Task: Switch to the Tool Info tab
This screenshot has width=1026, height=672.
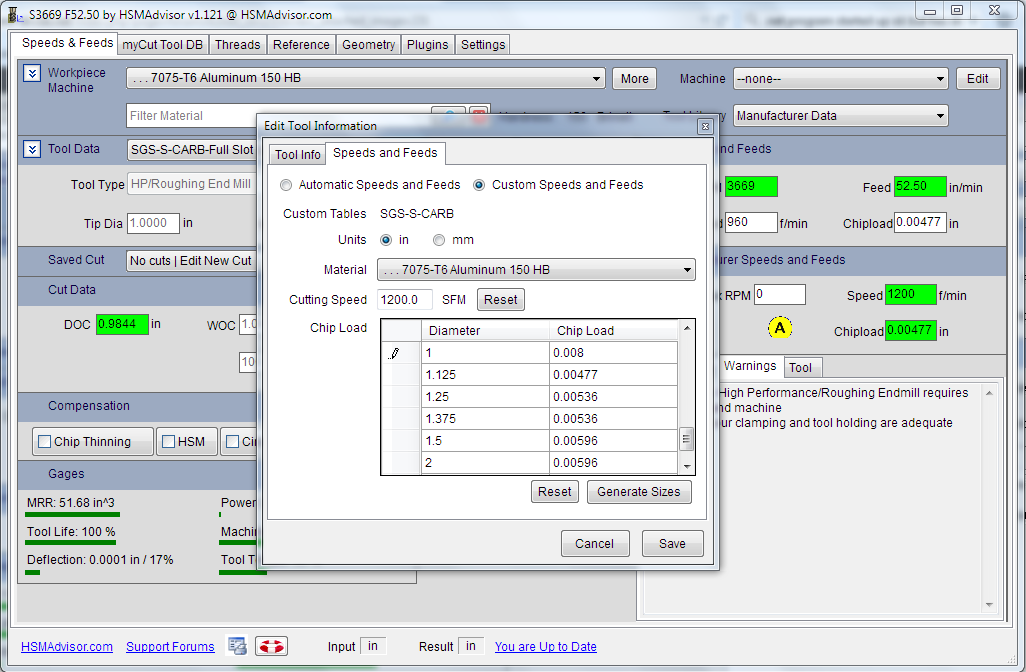Action: 297,155
